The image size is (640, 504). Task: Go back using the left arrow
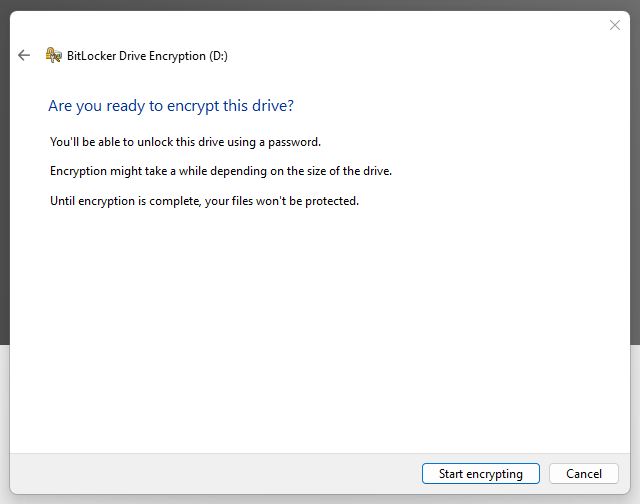click(24, 55)
